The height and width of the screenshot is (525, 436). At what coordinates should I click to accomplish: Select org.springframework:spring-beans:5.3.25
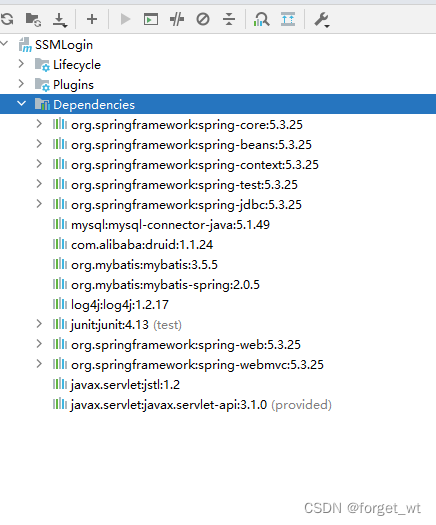click(191, 145)
